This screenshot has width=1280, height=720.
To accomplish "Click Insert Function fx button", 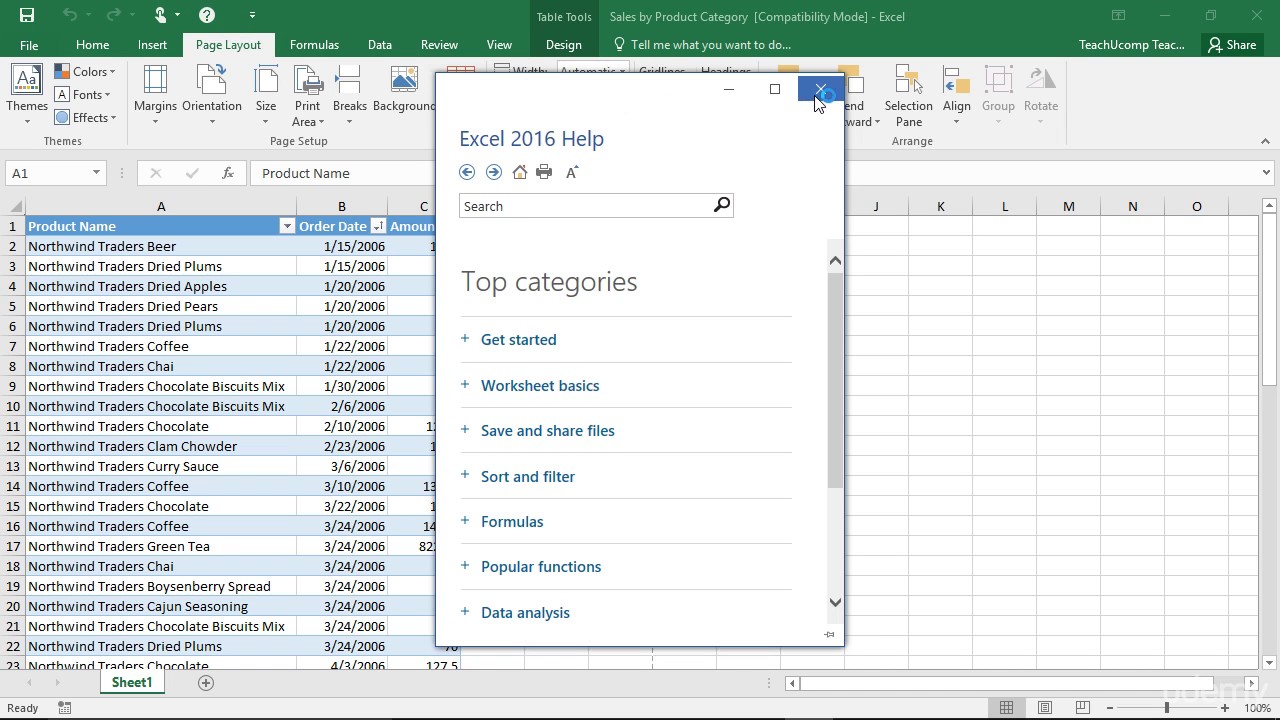I will 228,173.
